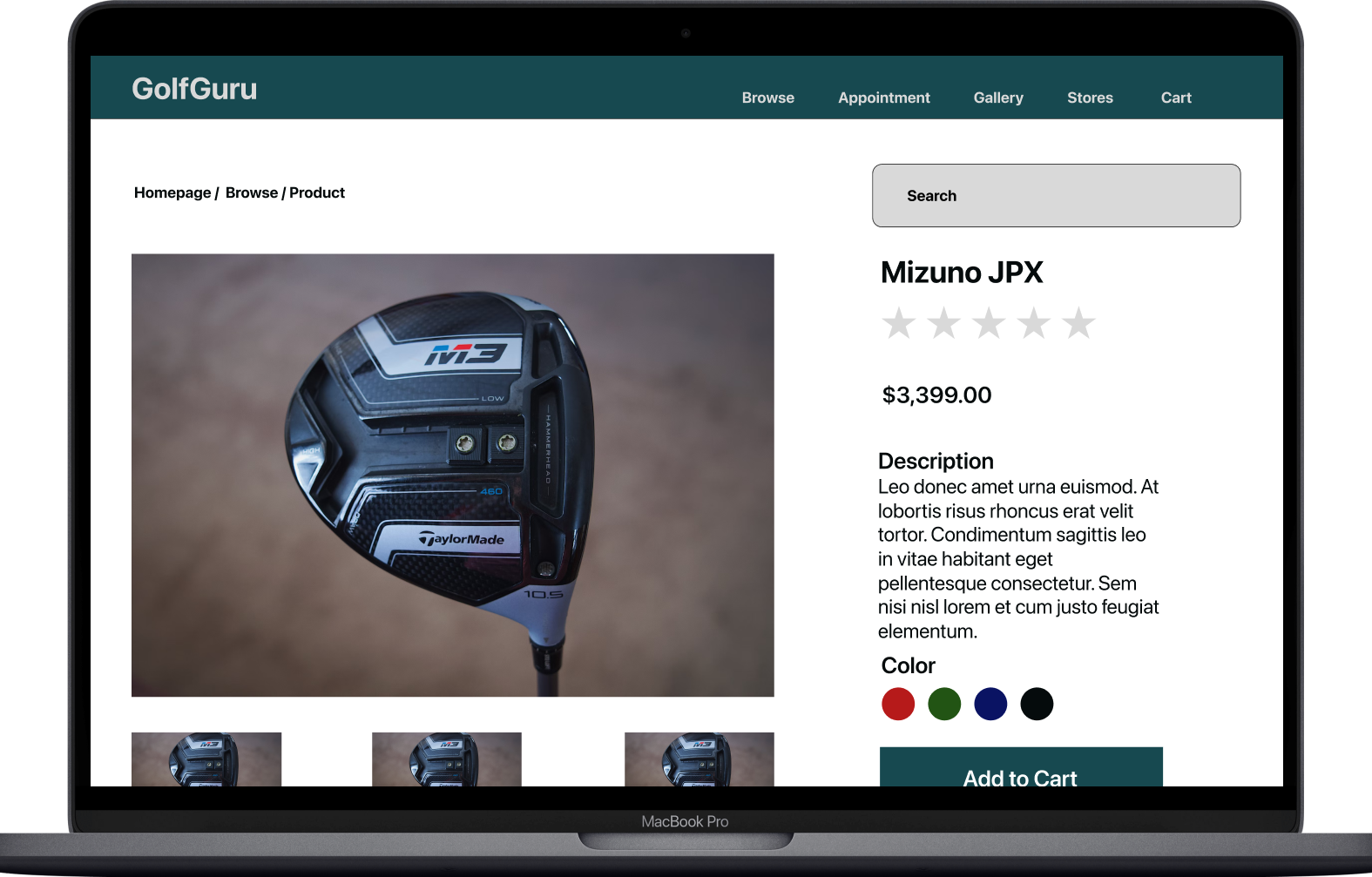Rate the product two stars
This screenshot has width=1372, height=877.
coord(943,323)
